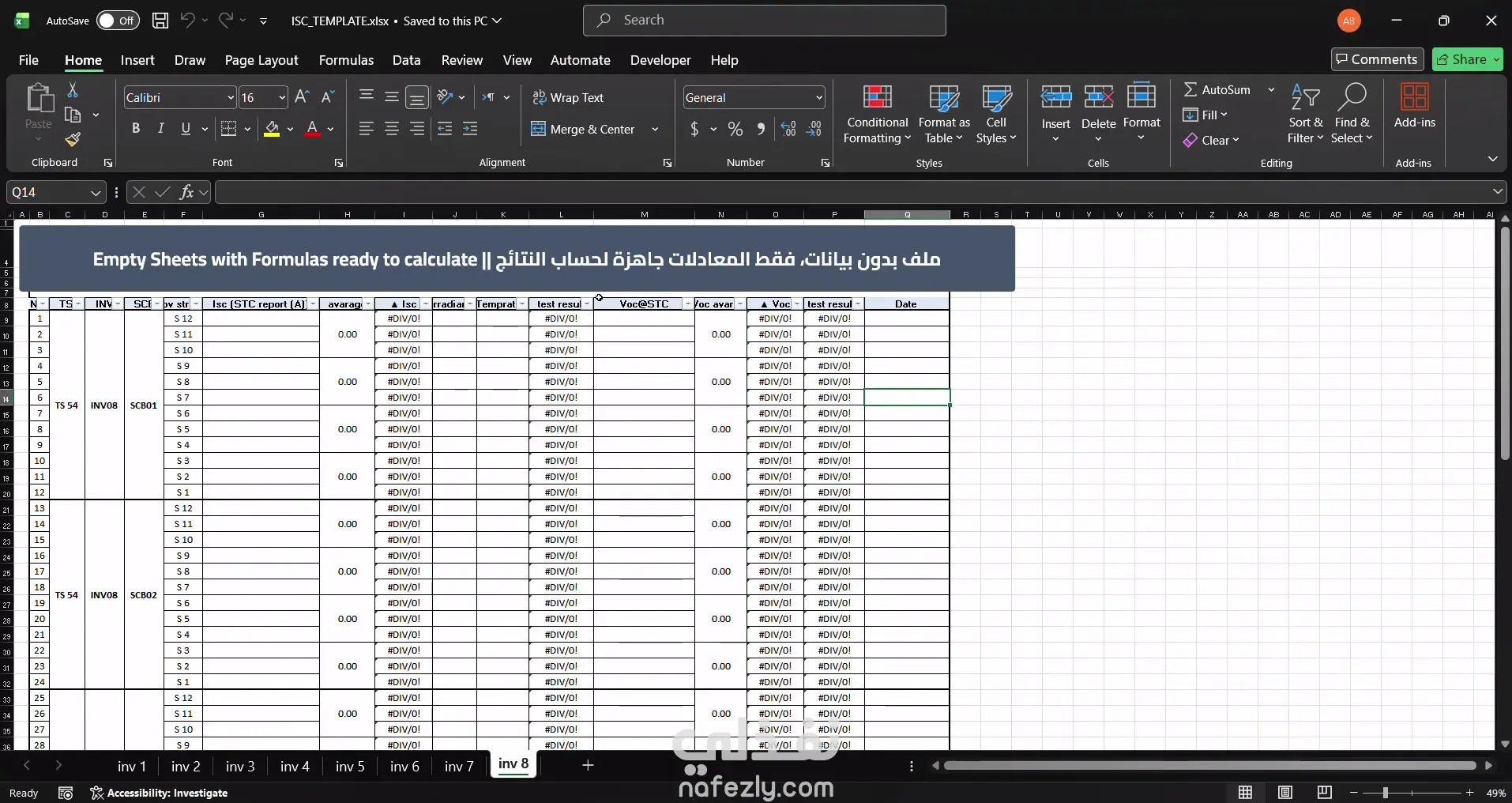This screenshot has height=803, width=1512.
Task: Click the Increase Font Size icon
Action: [x=302, y=97]
